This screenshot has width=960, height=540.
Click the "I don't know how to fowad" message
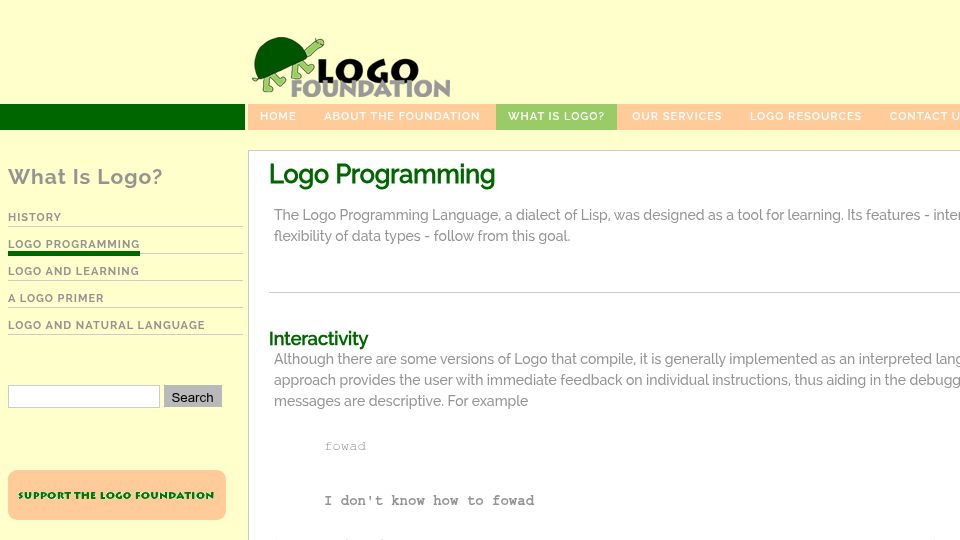(x=429, y=501)
